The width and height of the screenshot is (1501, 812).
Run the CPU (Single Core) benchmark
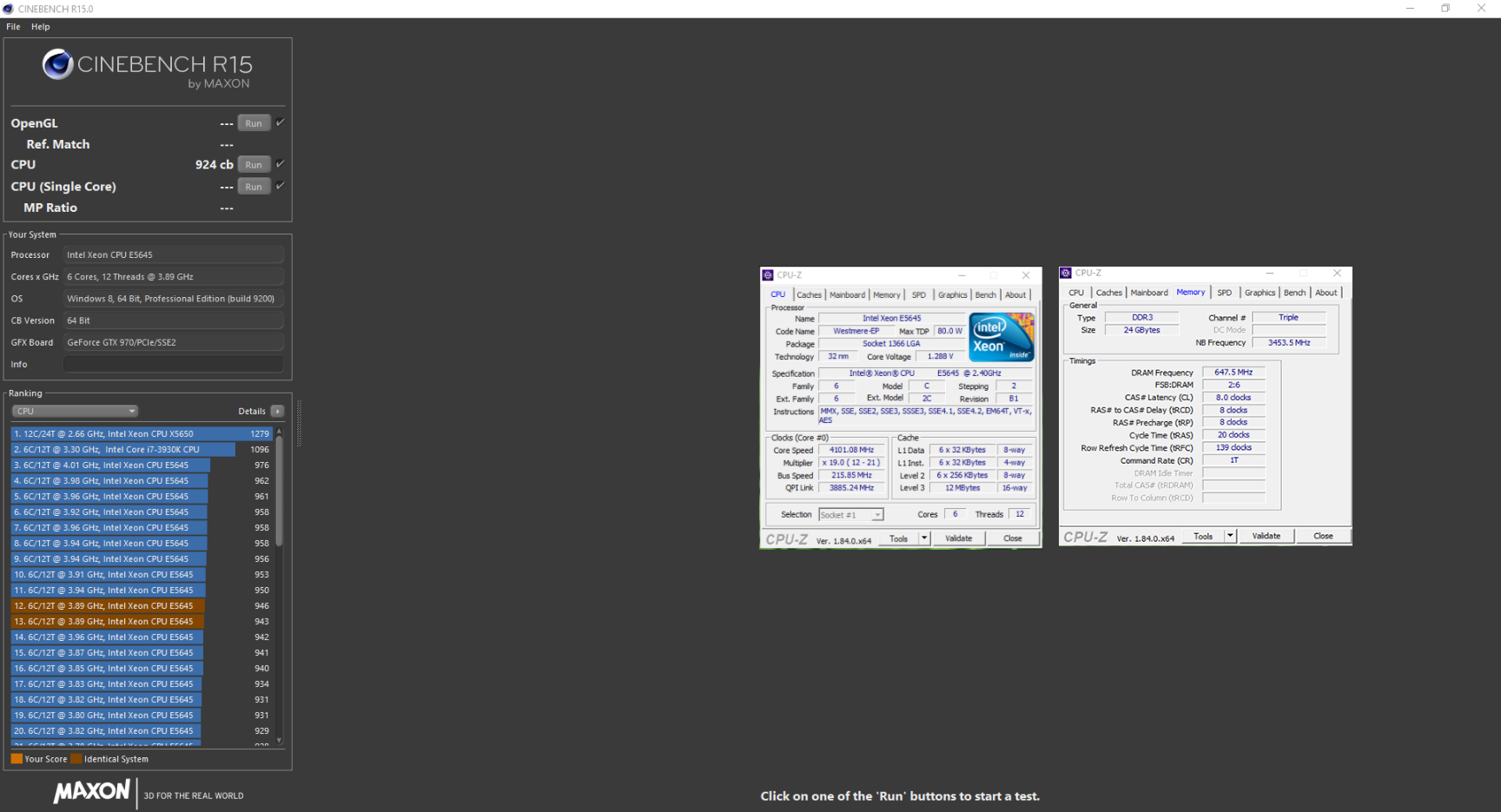254,187
